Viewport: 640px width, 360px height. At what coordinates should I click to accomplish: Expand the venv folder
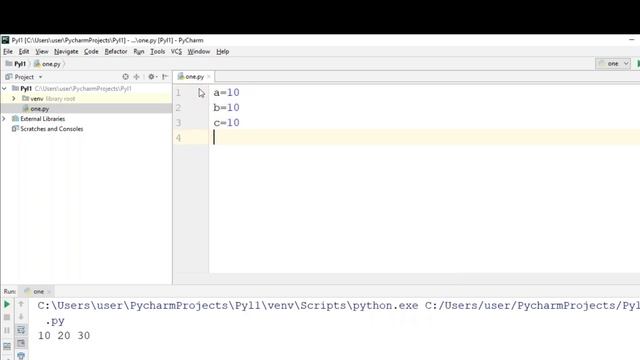coord(14,99)
